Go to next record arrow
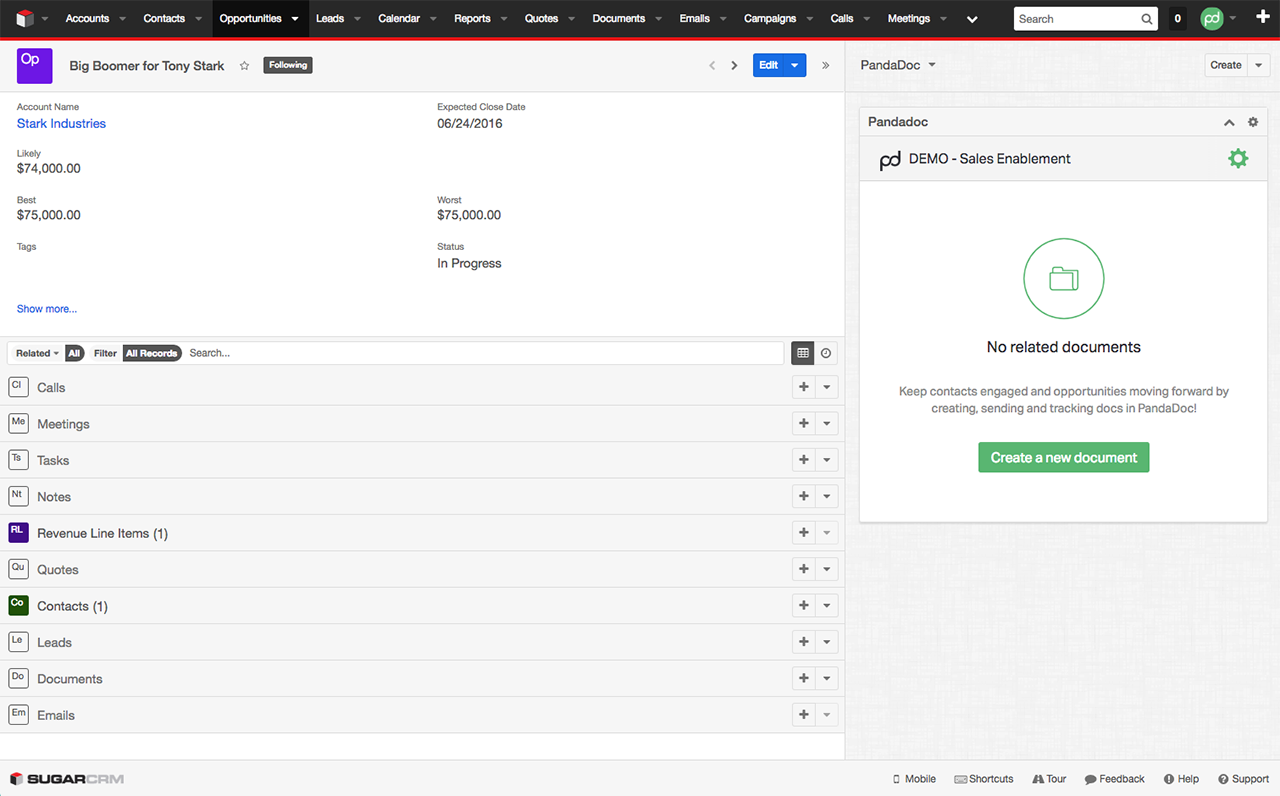The image size is (1280, 796). tap(734, 65)
